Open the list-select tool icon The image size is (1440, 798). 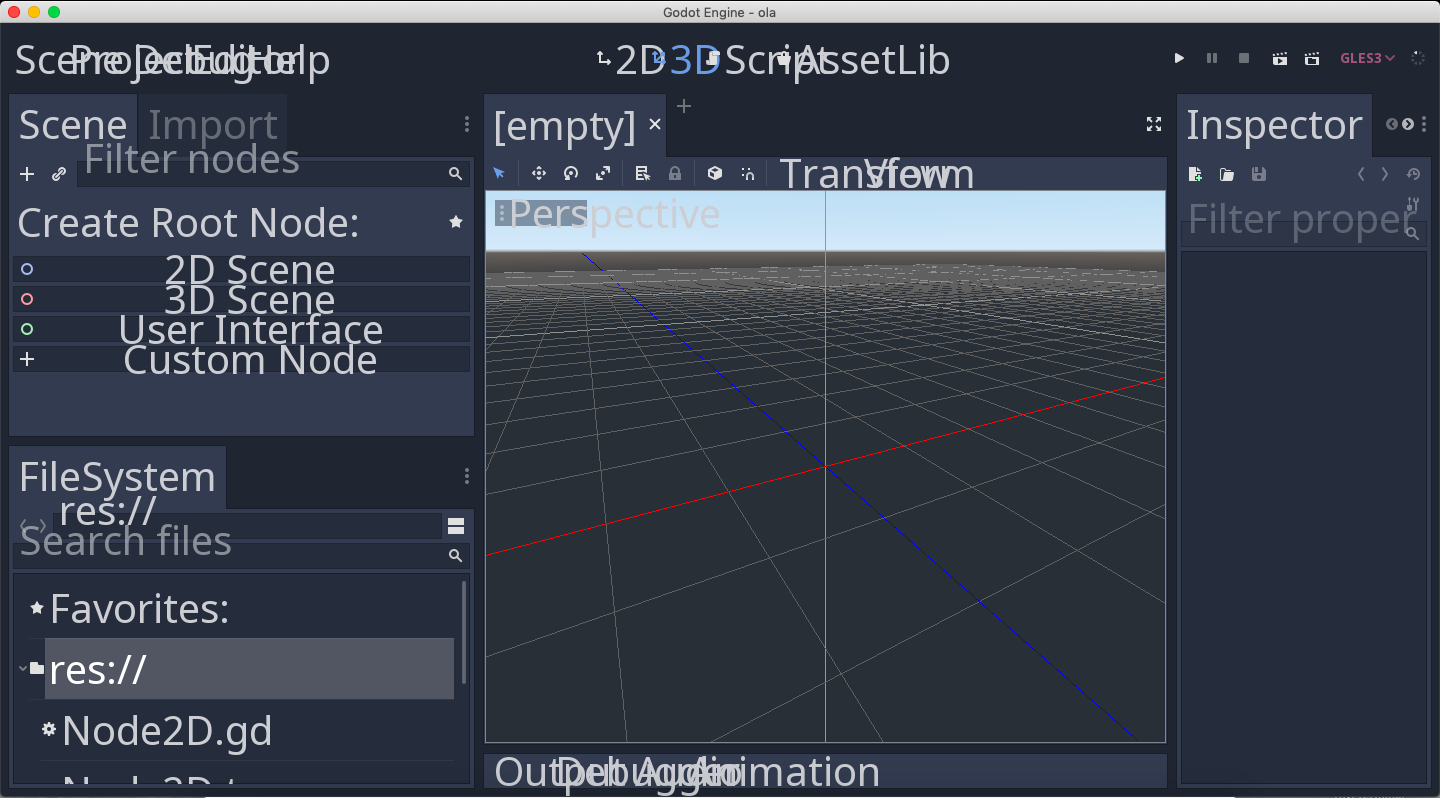[643, 174]
